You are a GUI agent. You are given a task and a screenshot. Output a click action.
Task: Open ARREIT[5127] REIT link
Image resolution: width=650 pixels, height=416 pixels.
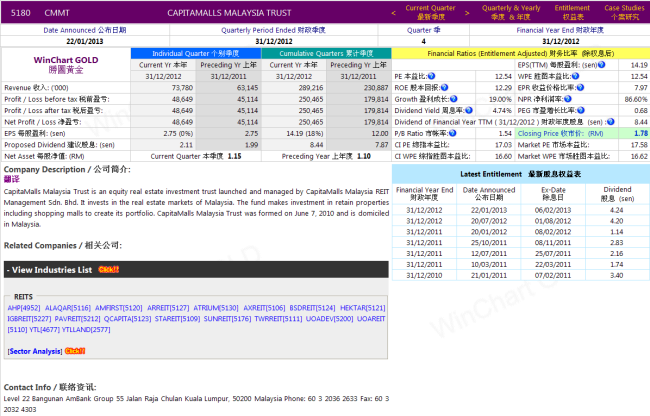pyautogui.click(x=168, y=308)
